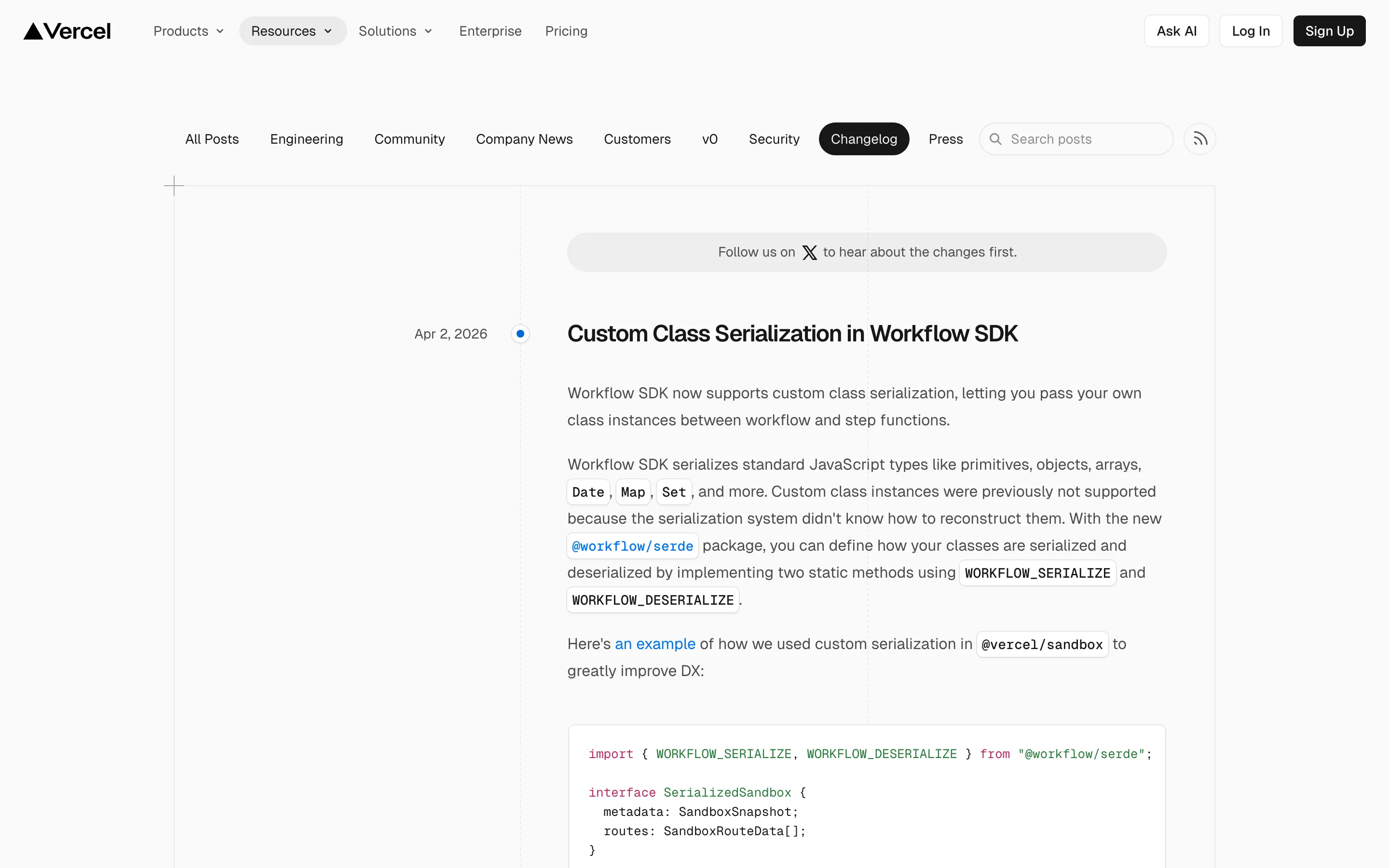Click the Log In button
The width and height of the screenshot is (1389, 868).
point(1251,31)
